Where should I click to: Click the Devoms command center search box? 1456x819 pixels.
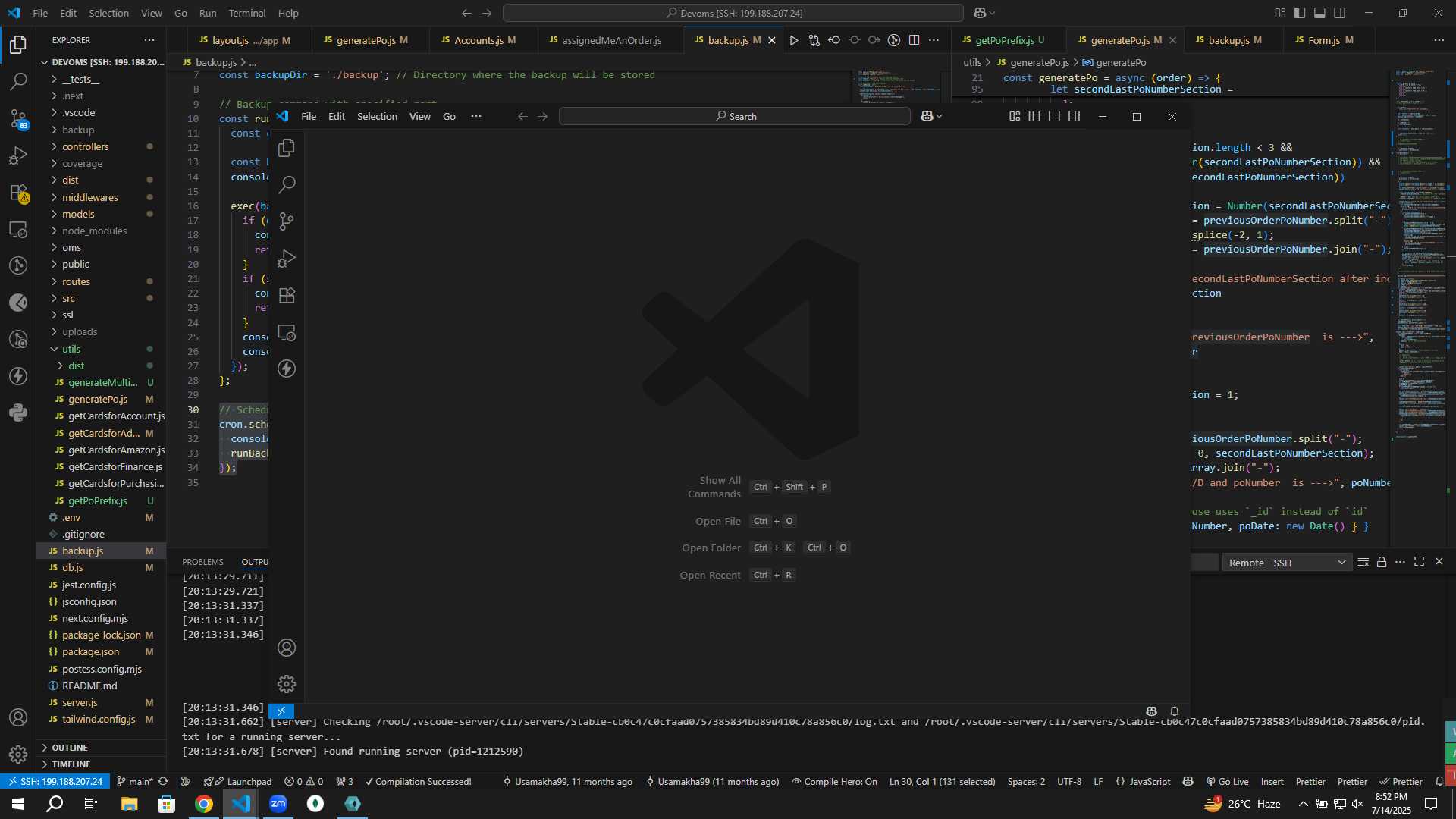[733, 13]
